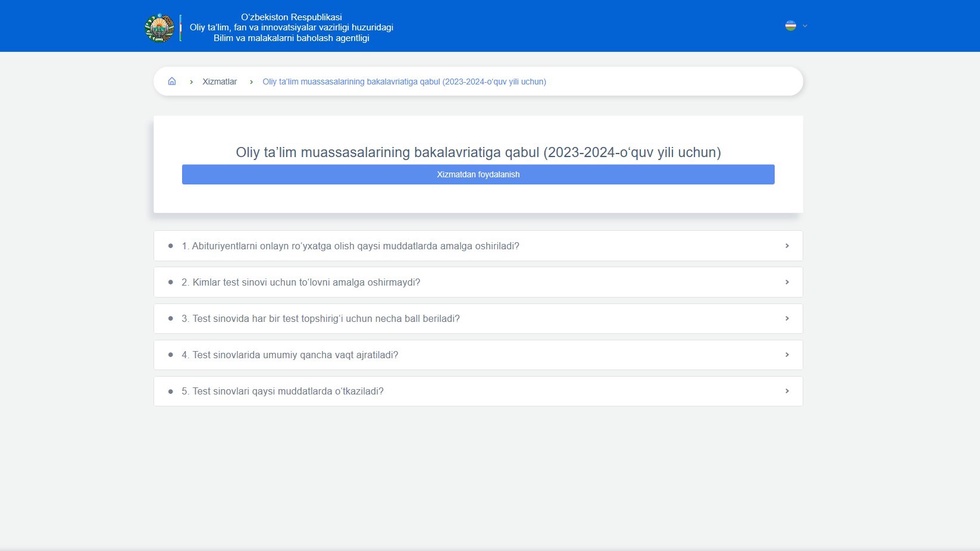
Task: Go to home via breadcrumb house icon
Action: 172,82
